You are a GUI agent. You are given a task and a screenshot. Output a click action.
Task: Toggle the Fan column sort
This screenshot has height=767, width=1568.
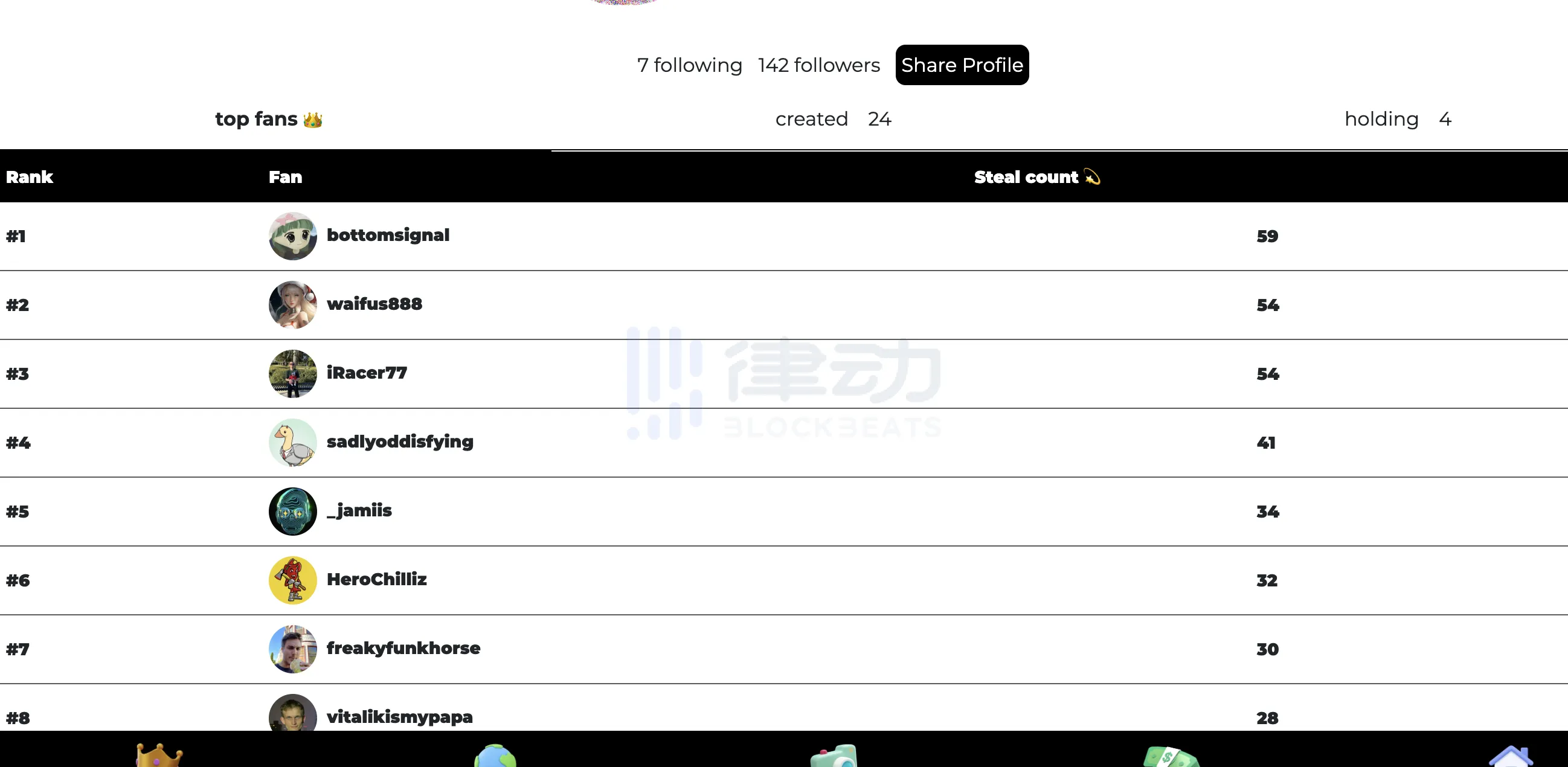pyautogui.click(x=285, y=178)
